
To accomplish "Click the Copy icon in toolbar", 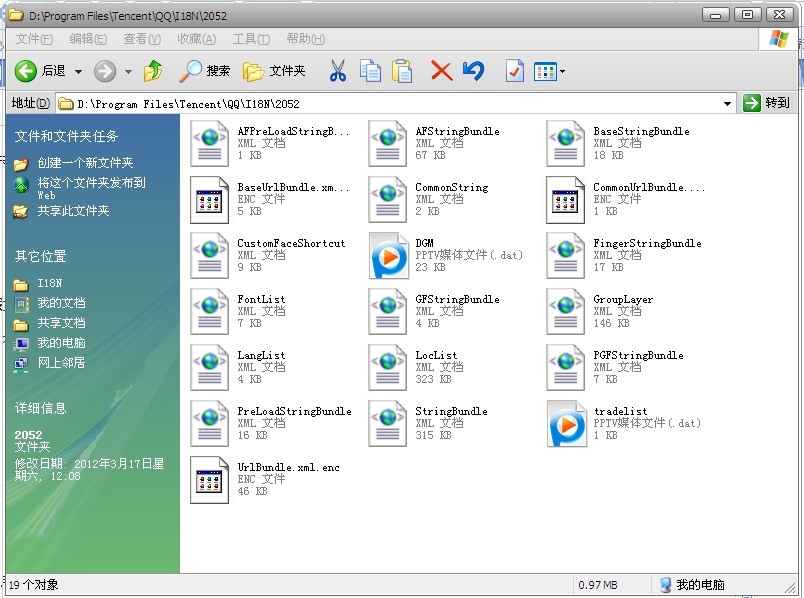I will 370,71.
